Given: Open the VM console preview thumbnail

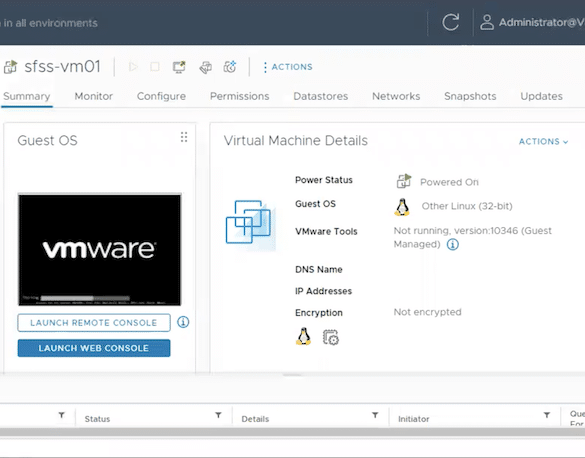Looking at the screenshot, I should click(100, 250).
